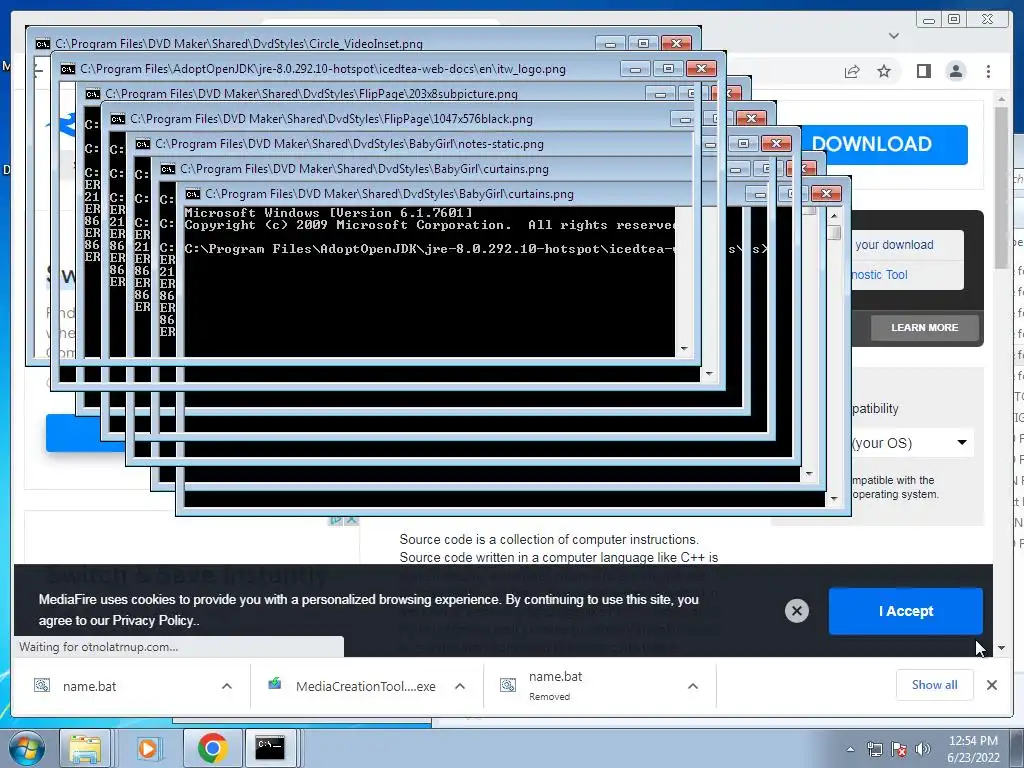Close the advertisement with its X
Viewport: 1024px width, 768px height.
[x=351, y=520]
